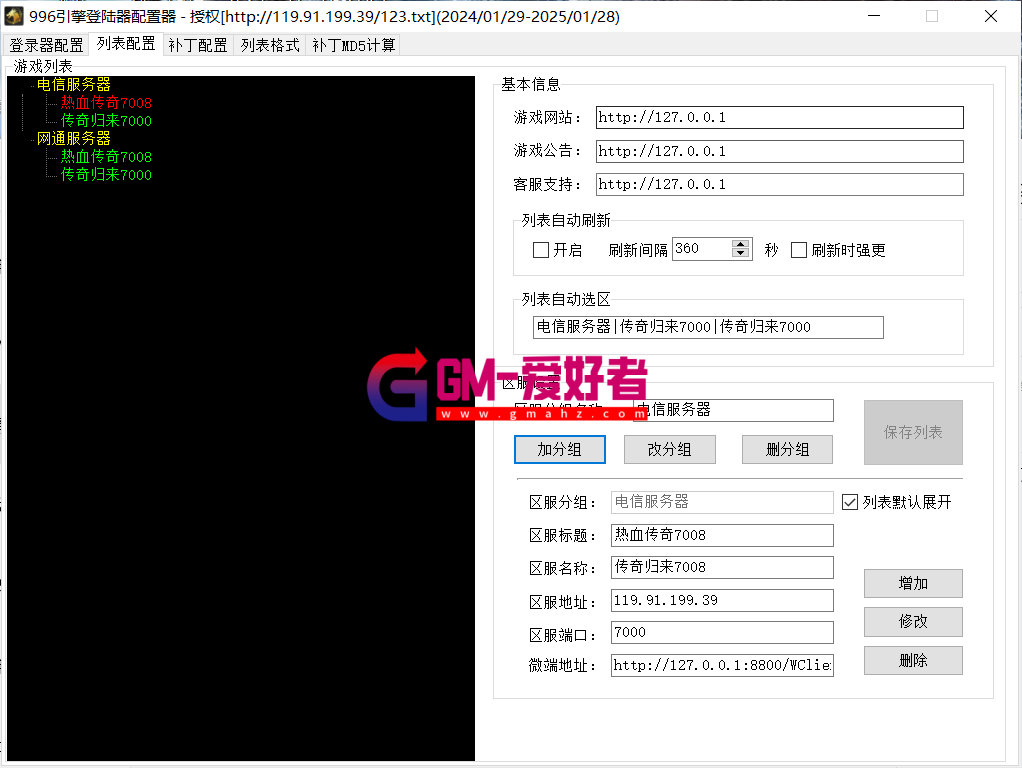This screenshot has height=768, width=1022.
Task: Increase 刷新间隔 with the up arrow
Action: click(740, 244)
